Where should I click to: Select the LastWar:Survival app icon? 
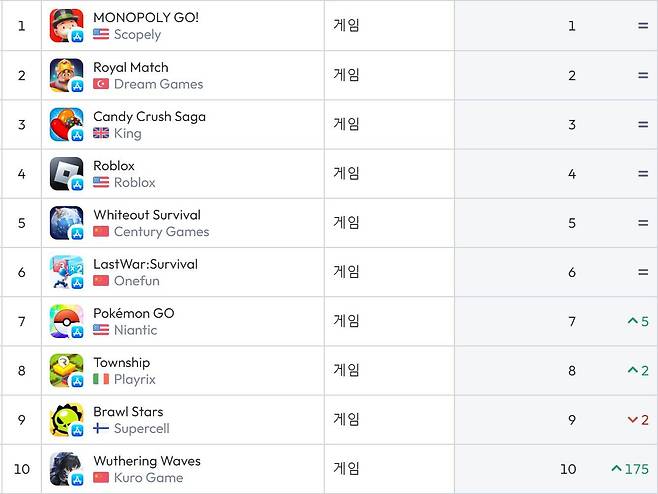tap(66, 272)
